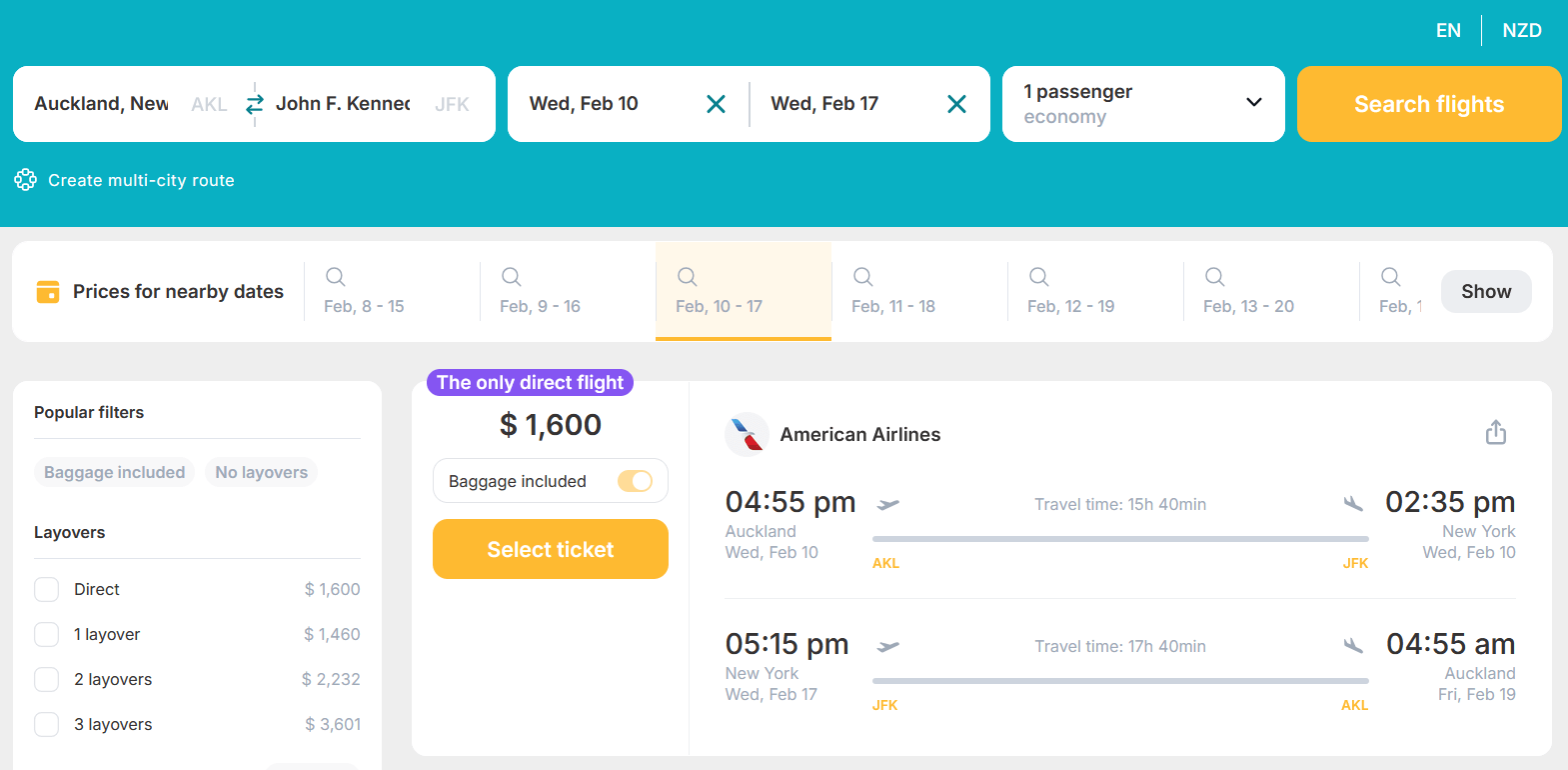Screen dimensions: 1568x770
Task: Select the Feb, 13 - 20 date tab
Action: [1271, 291]
